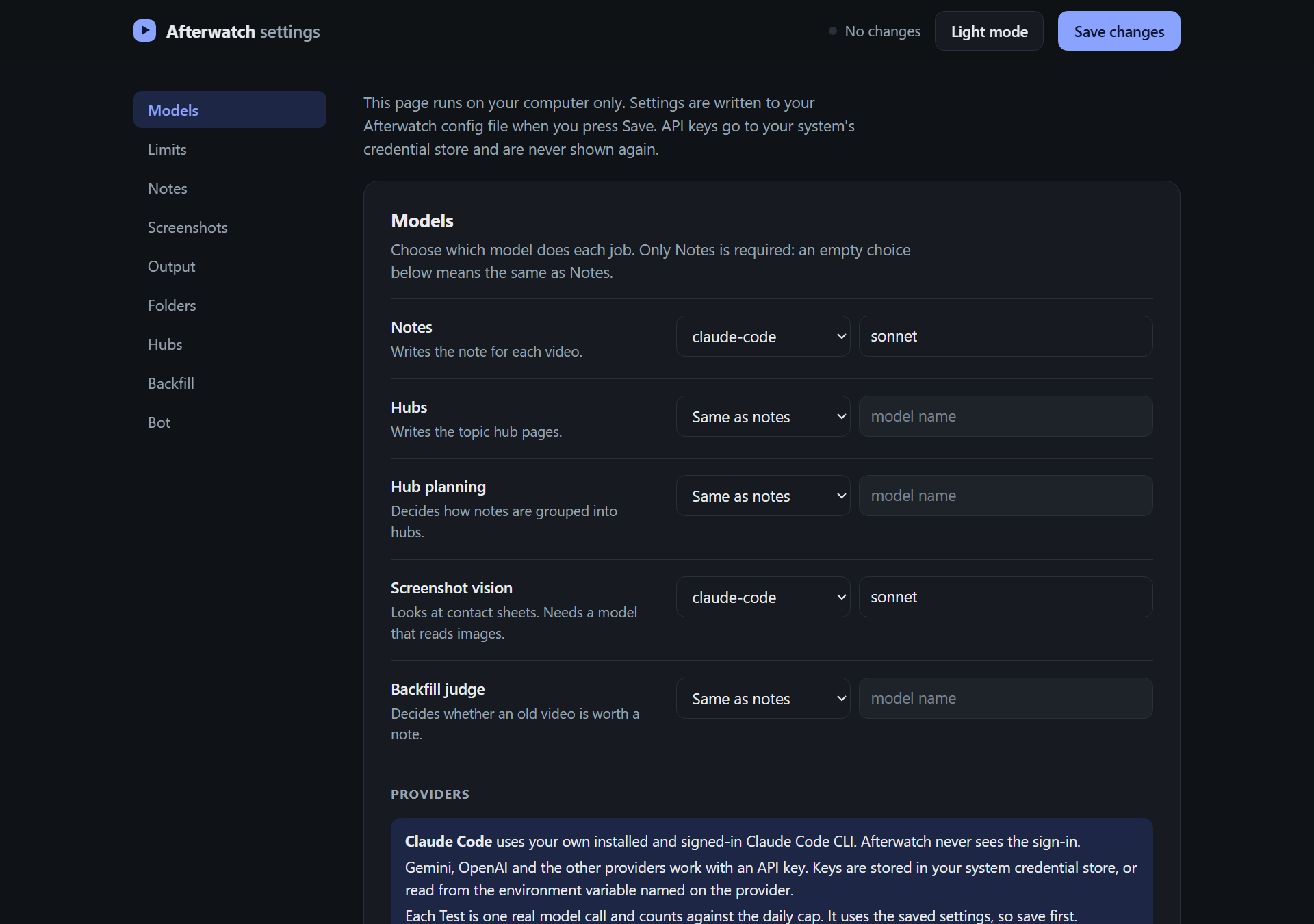Viewport: 1314px width, 924px height.
Task: Open the Notes sidebar section
Action: tap(230, 188)
